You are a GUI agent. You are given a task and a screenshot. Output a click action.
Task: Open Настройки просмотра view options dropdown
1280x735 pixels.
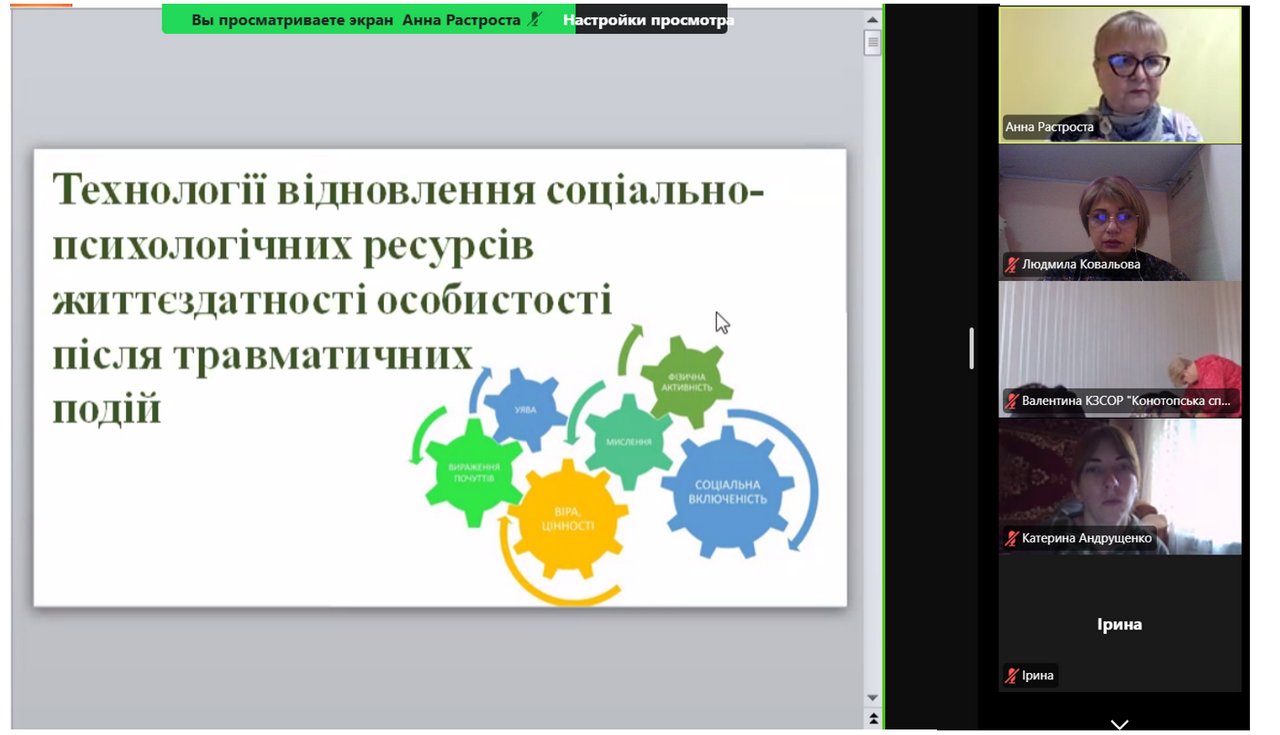pos(648,19)
